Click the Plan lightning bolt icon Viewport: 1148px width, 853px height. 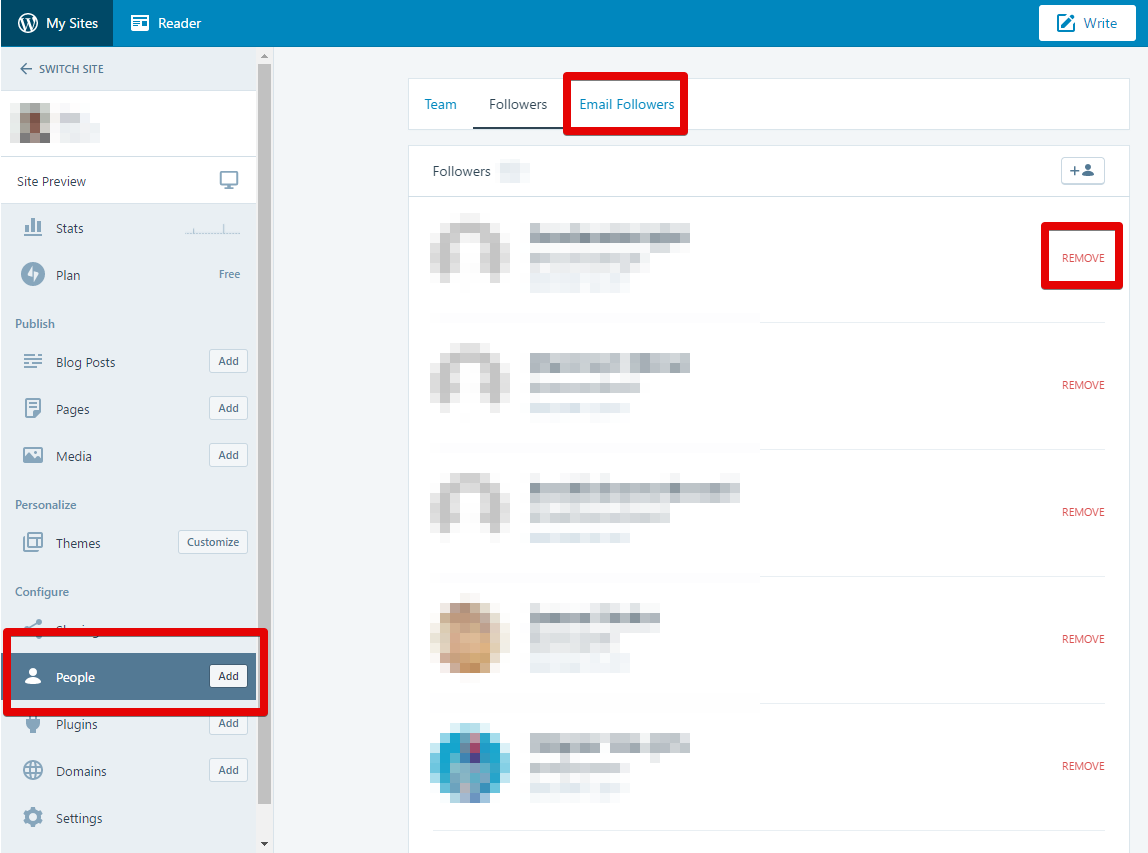coord(33,274)
